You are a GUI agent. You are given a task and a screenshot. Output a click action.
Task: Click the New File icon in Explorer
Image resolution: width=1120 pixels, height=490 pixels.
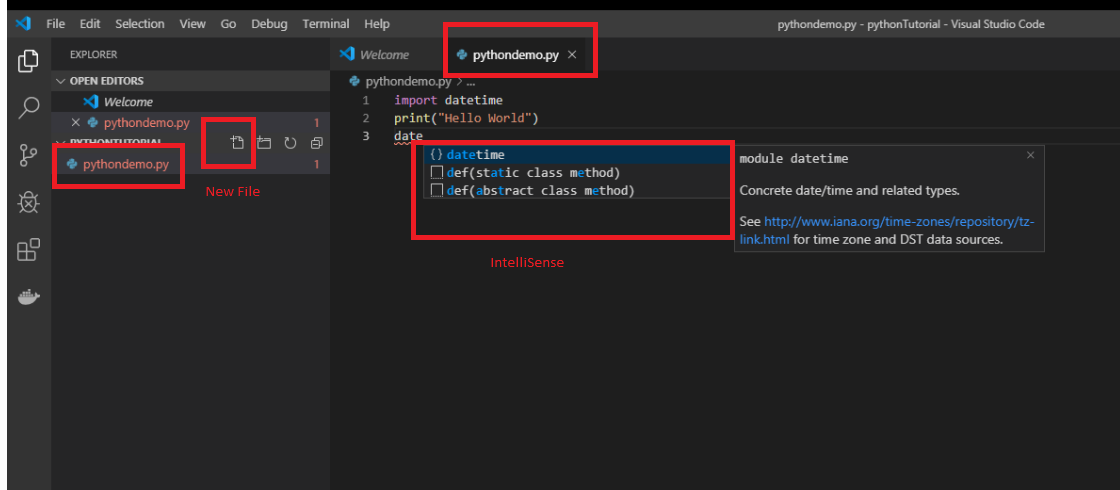coord(237,143)
